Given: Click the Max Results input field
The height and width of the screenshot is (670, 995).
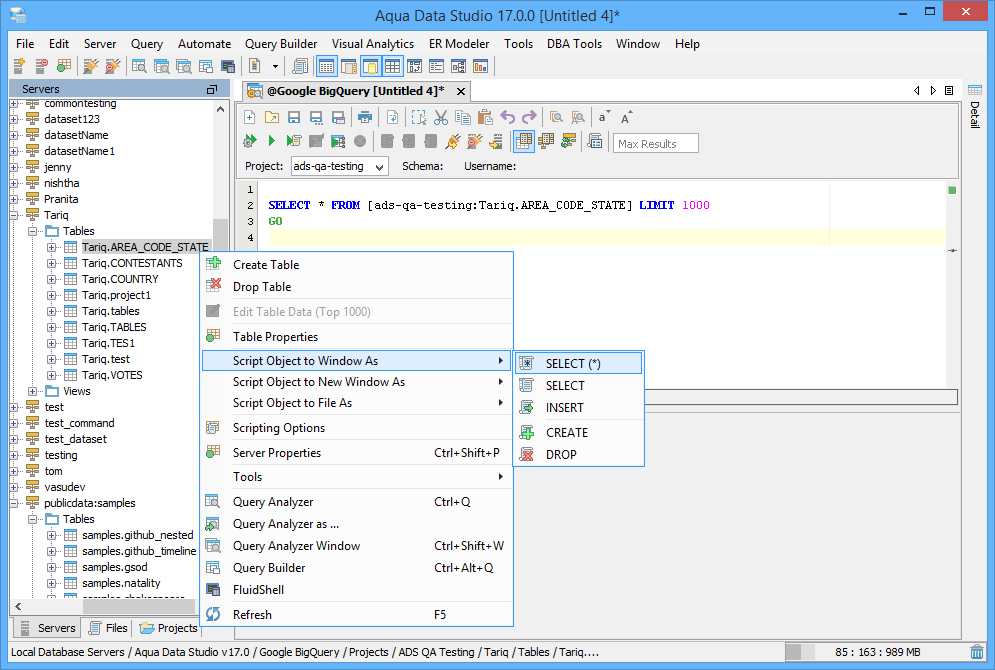Looking at the screenshot, I should [656, 143].
